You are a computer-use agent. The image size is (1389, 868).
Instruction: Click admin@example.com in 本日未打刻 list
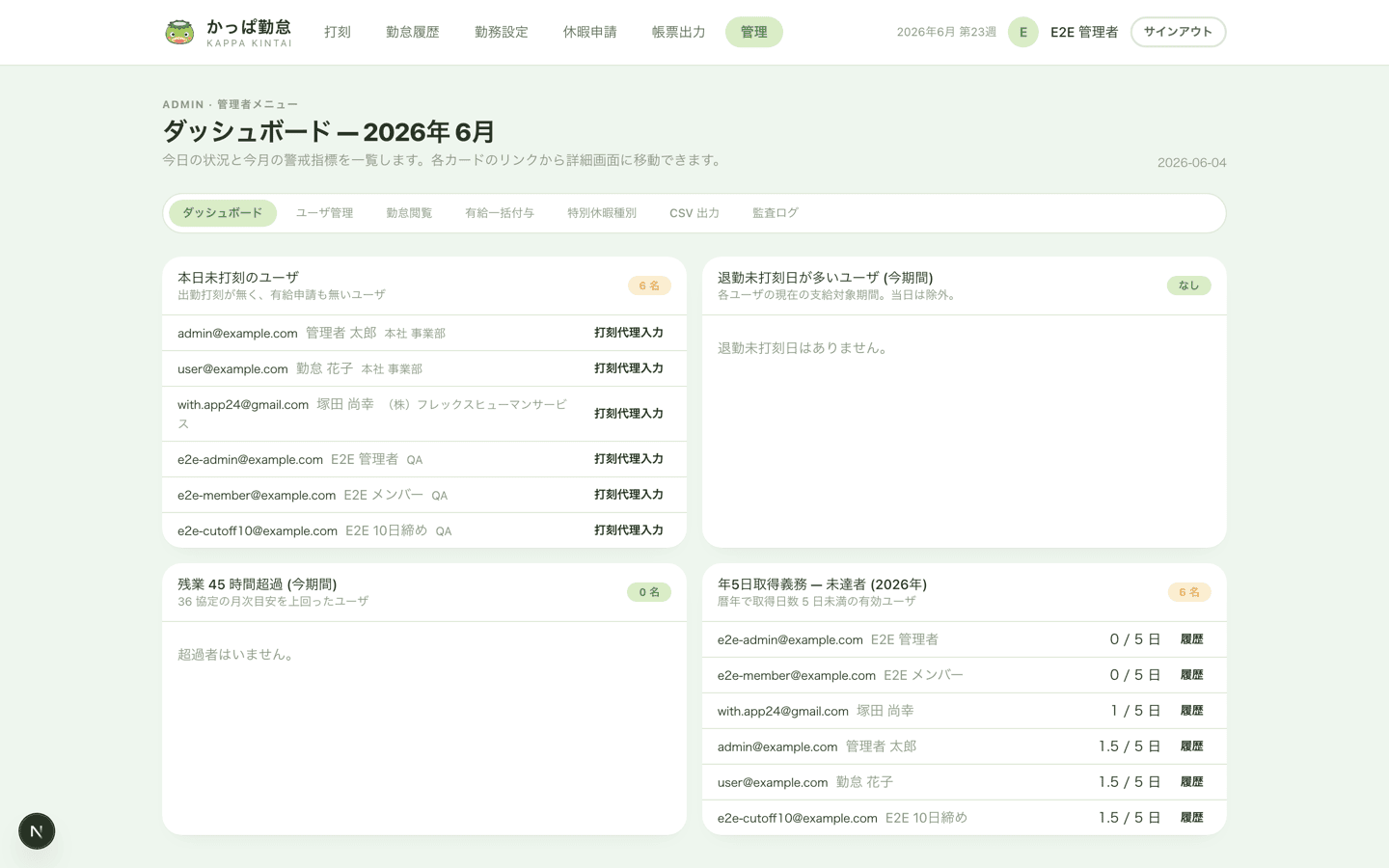pyautogui.click(x=237, y=334)
